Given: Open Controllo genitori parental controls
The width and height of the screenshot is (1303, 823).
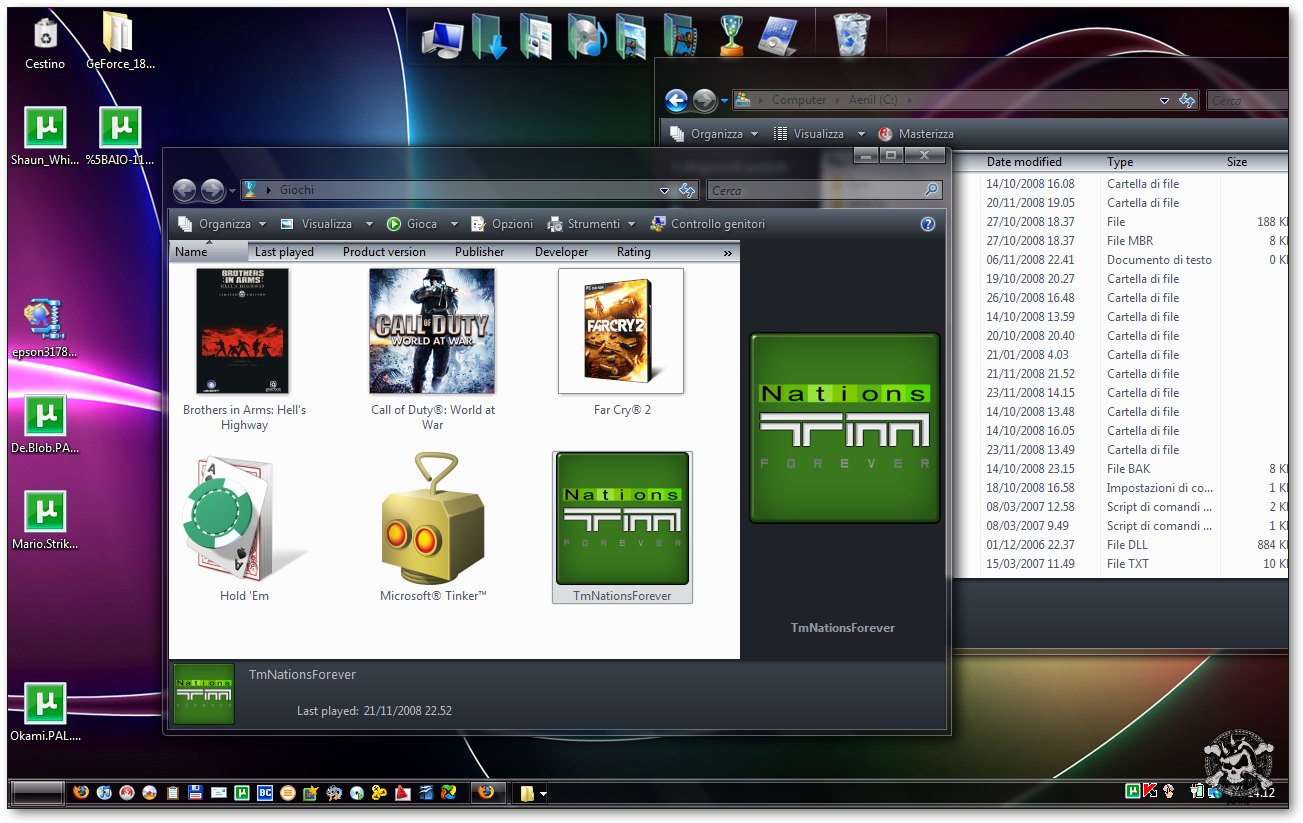Looking at the screenshot, I should [x=707, y=224].
